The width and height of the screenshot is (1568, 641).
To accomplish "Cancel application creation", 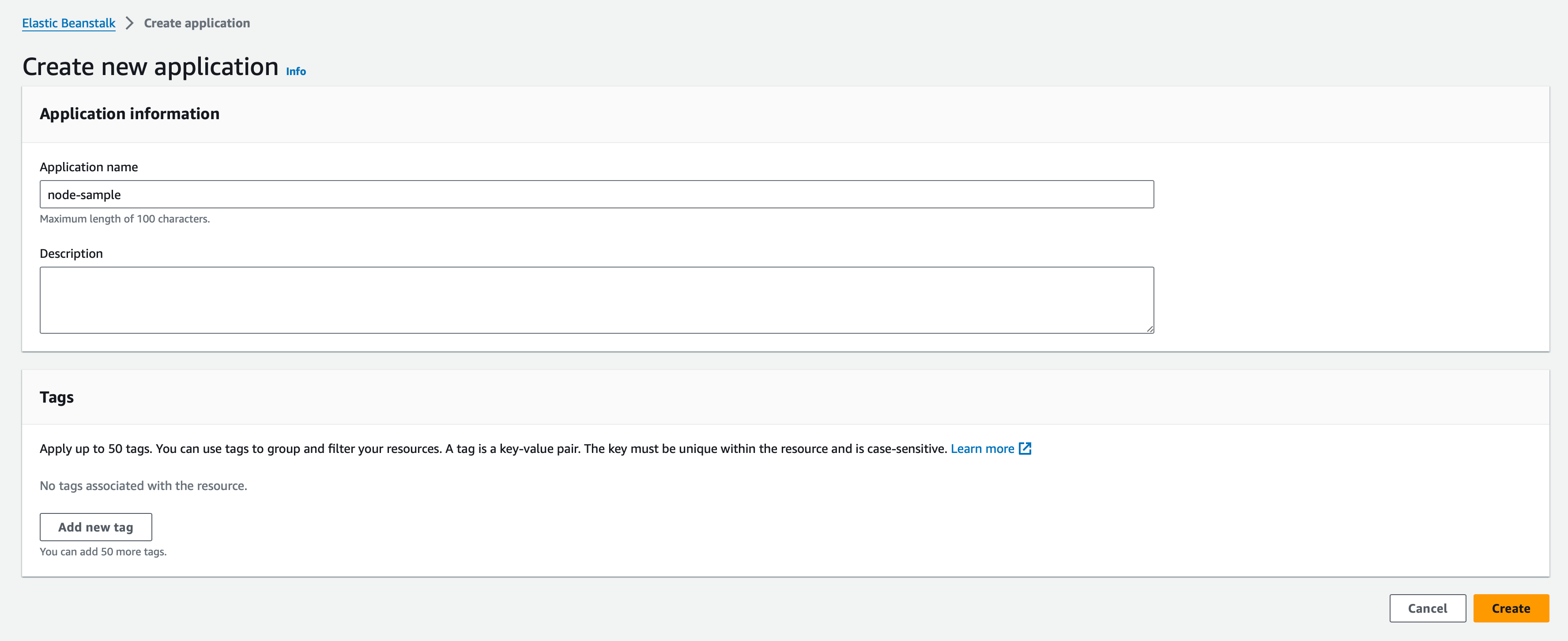I will pyautogui.click(x=1427, y=608).
